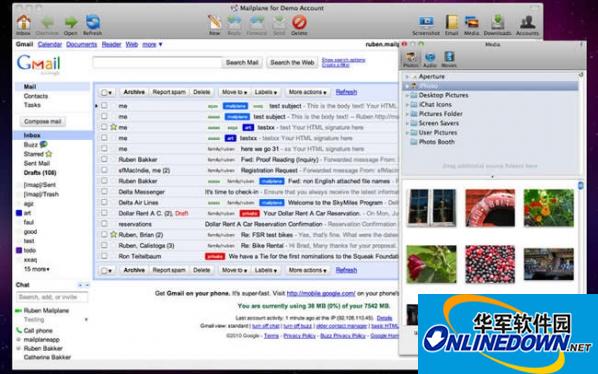Click the blue 'art' label color square
This screenshot has height=374, width=598.
(19, 213)
